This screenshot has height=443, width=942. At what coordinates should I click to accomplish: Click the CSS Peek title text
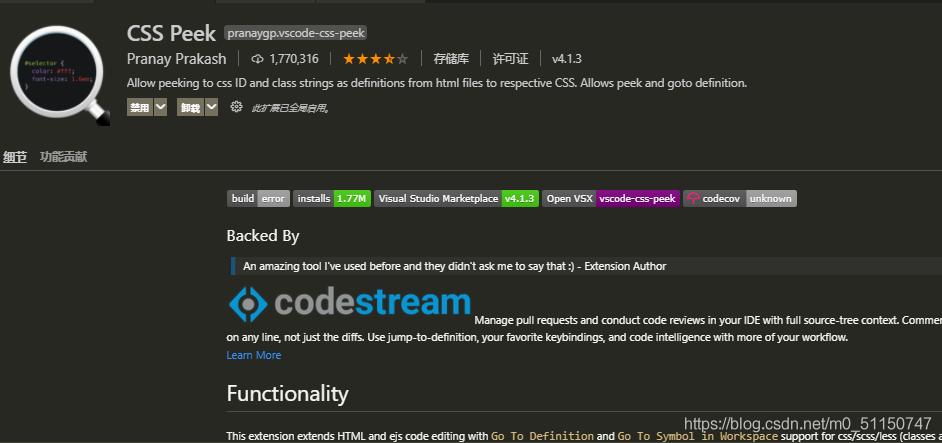[x=171, y=33]
